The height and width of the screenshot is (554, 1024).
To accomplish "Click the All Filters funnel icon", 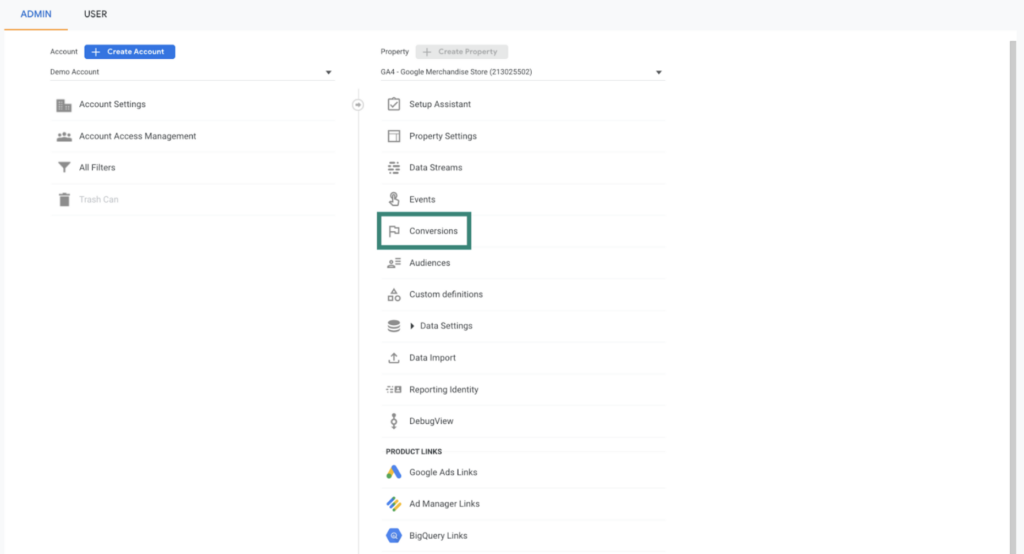I will (64, 168).
